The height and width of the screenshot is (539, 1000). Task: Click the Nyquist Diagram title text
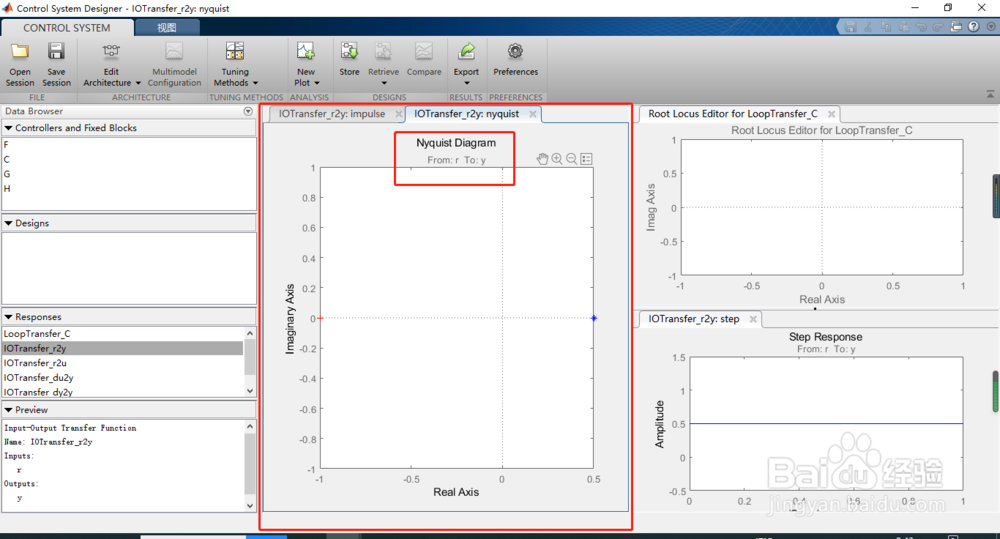[456, 143]
